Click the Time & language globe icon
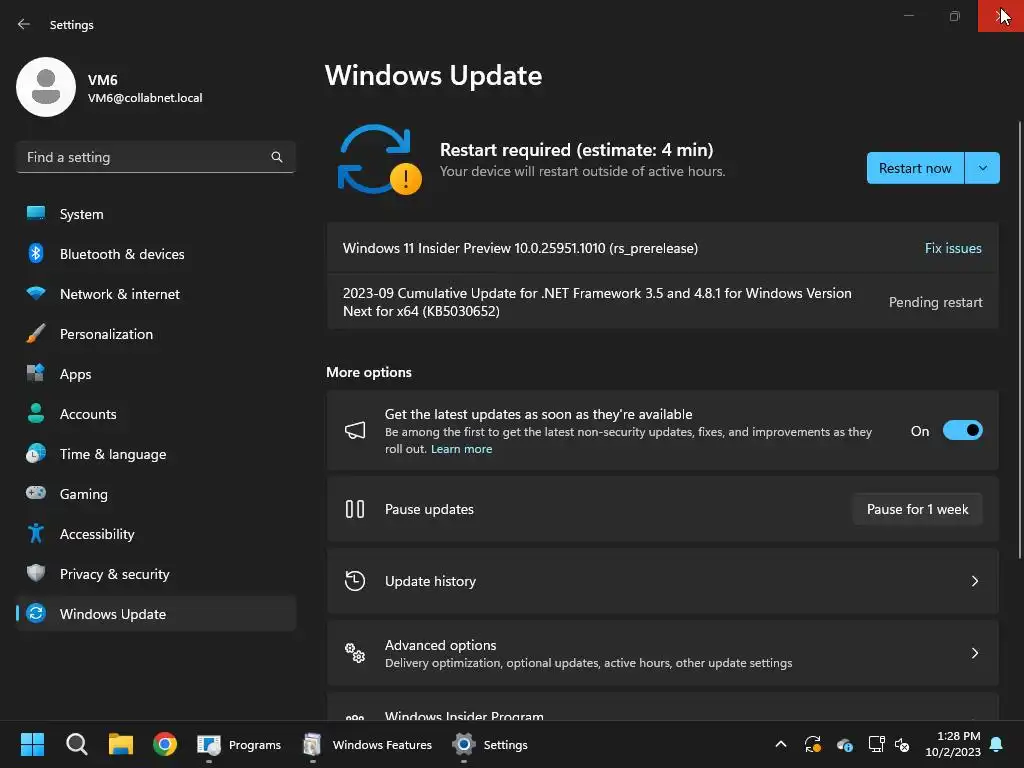The width and height of the screenshot is (1024, 768). point(36,453)
